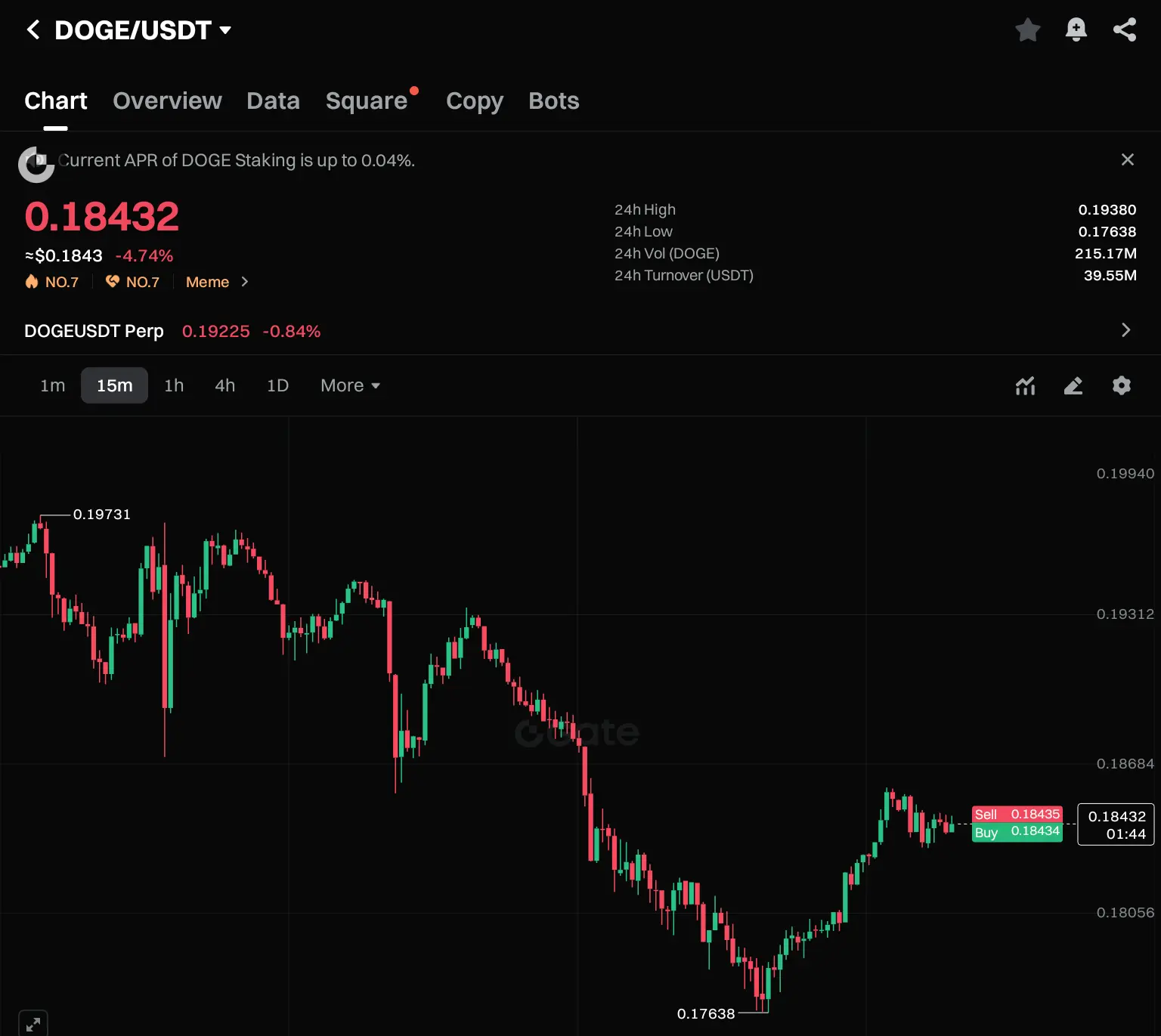Set a price alert with bell icon

[1076, 30]
